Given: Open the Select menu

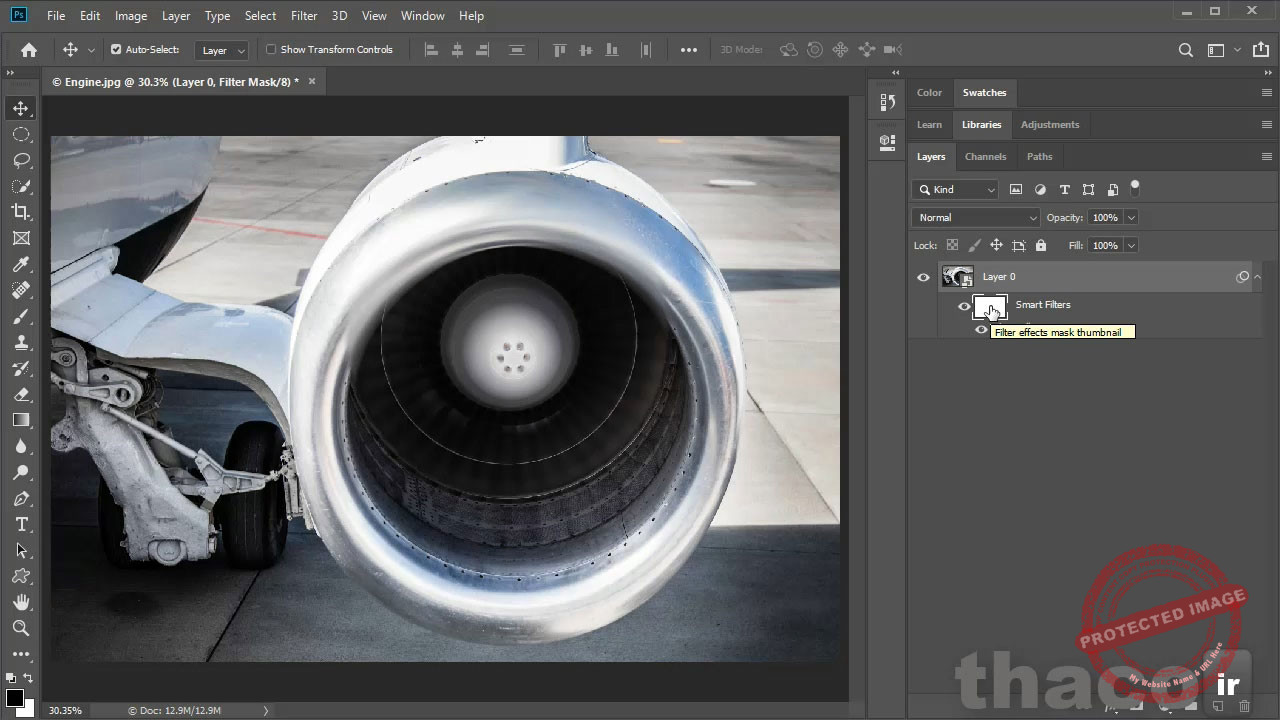Looking at the screenshot, I should click(x=260, y=16).
